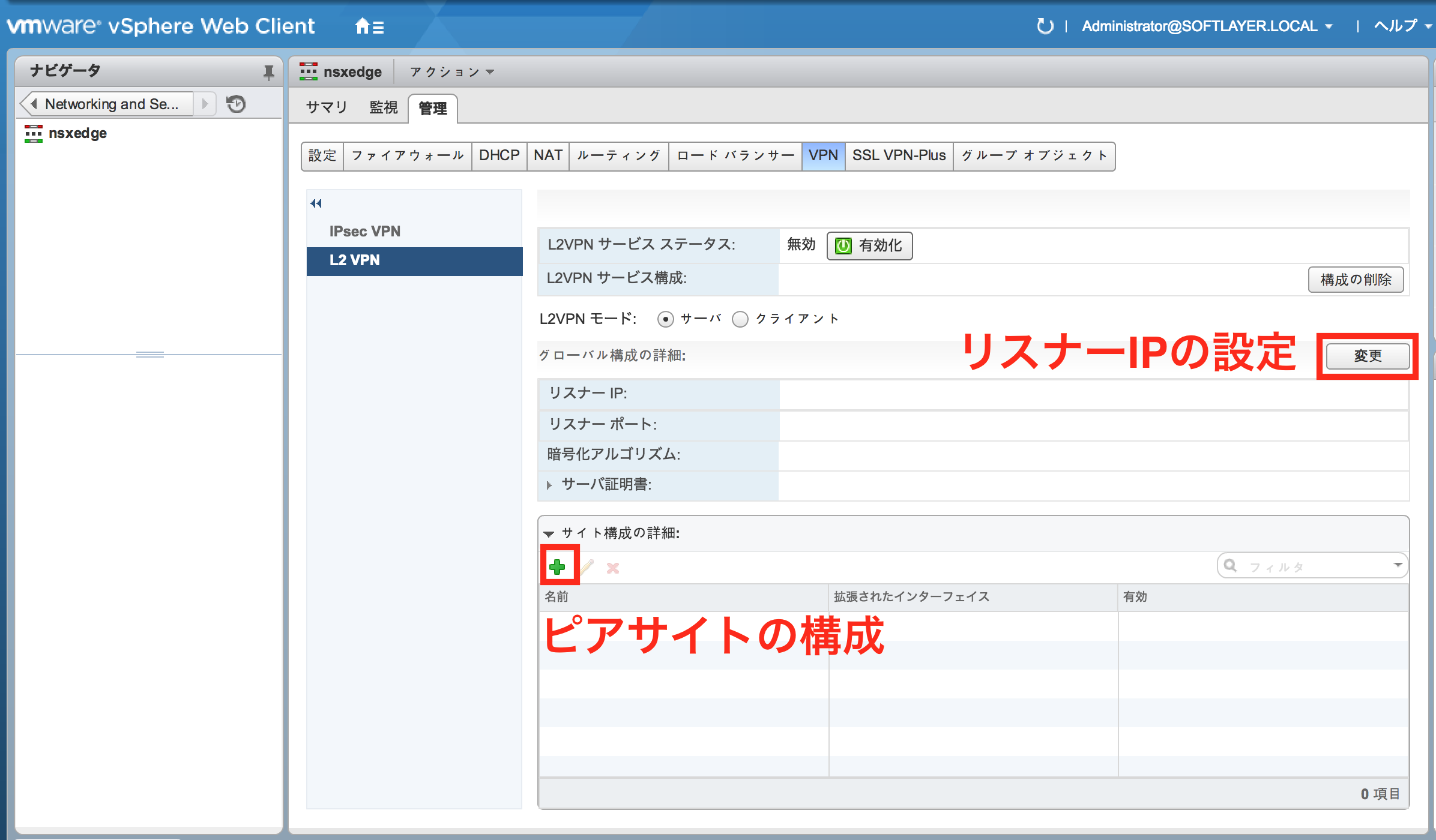Click the 無効 status text
The width and height of the screenshot is (1436, 840).
tap(801, 245)
